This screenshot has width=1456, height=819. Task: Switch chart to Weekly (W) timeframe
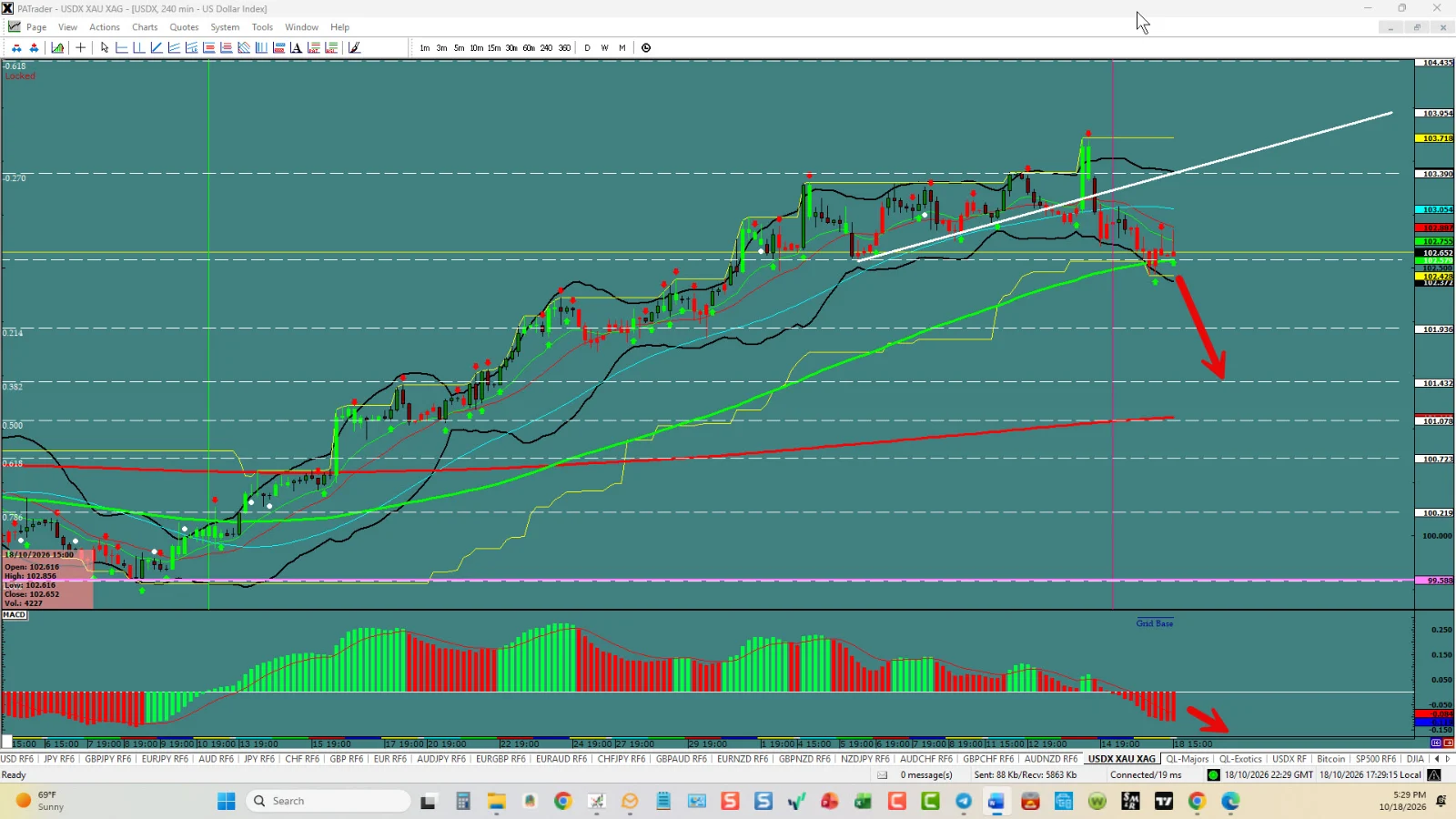pos(604,47)
